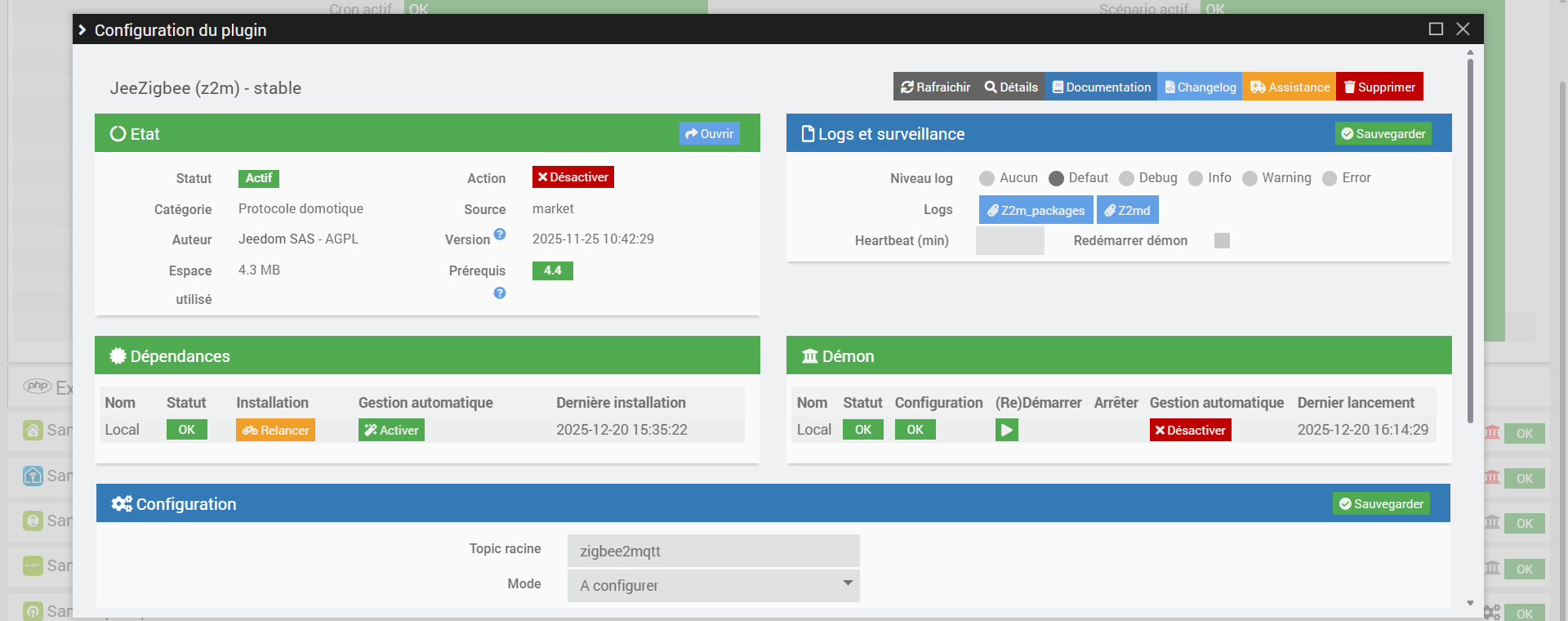Select Info log level
The image size is (1568, 621).
[1196, 178]
